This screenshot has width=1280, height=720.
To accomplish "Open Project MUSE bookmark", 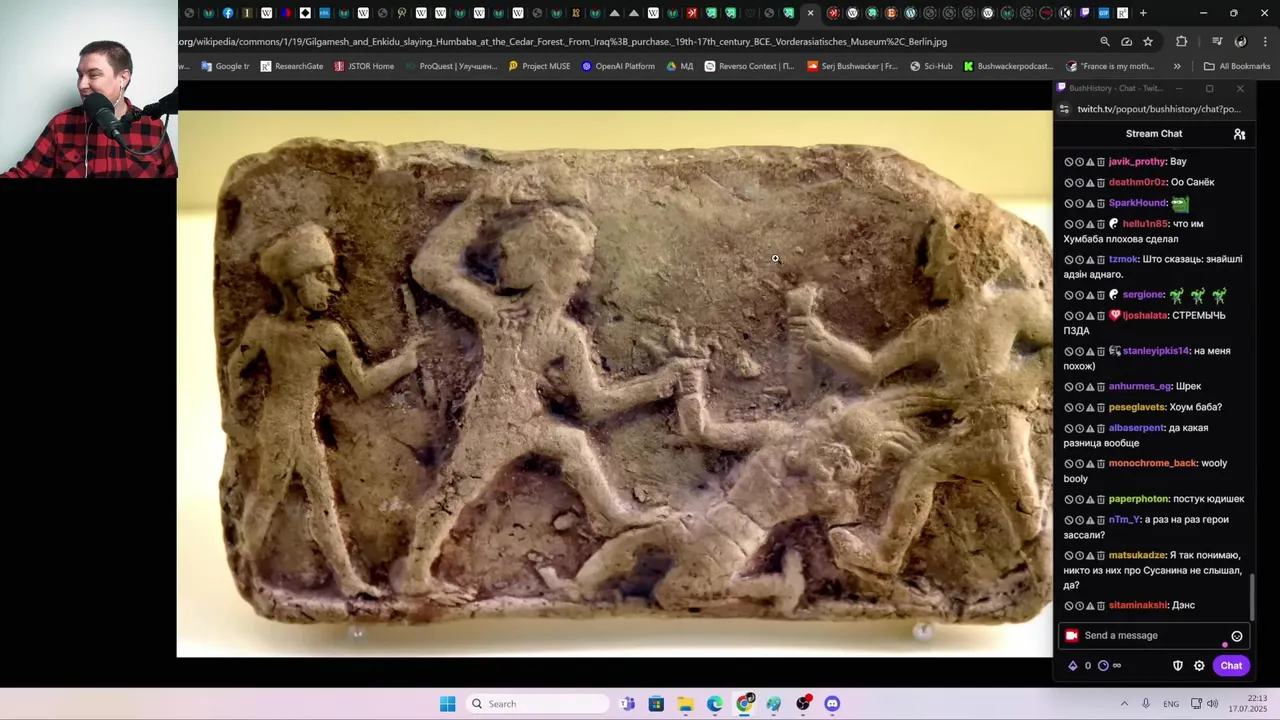I will pos(539,66).
